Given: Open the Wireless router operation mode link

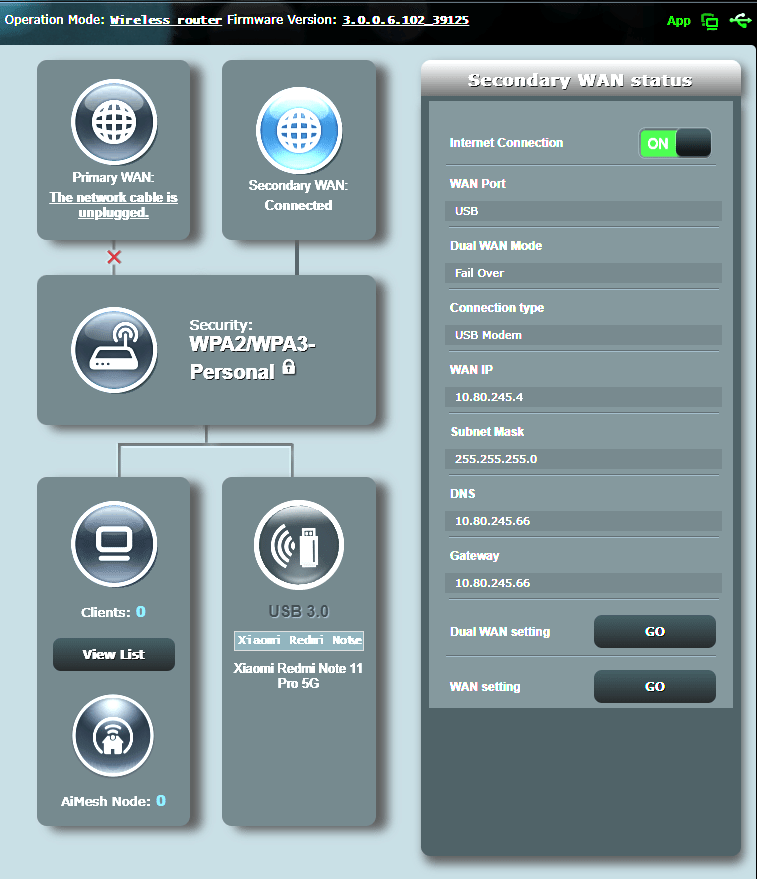Looking at the screenshot, I should [166, 20].
